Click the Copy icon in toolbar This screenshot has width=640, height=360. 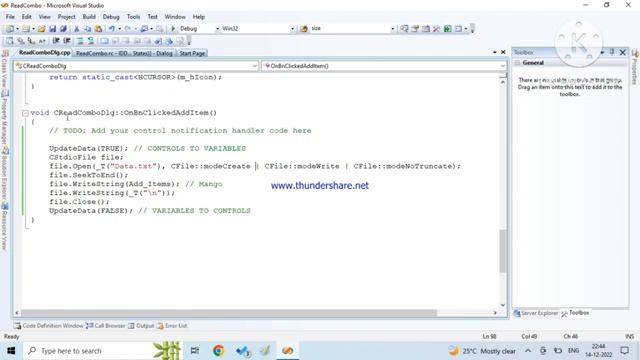[x=87, y=29]
